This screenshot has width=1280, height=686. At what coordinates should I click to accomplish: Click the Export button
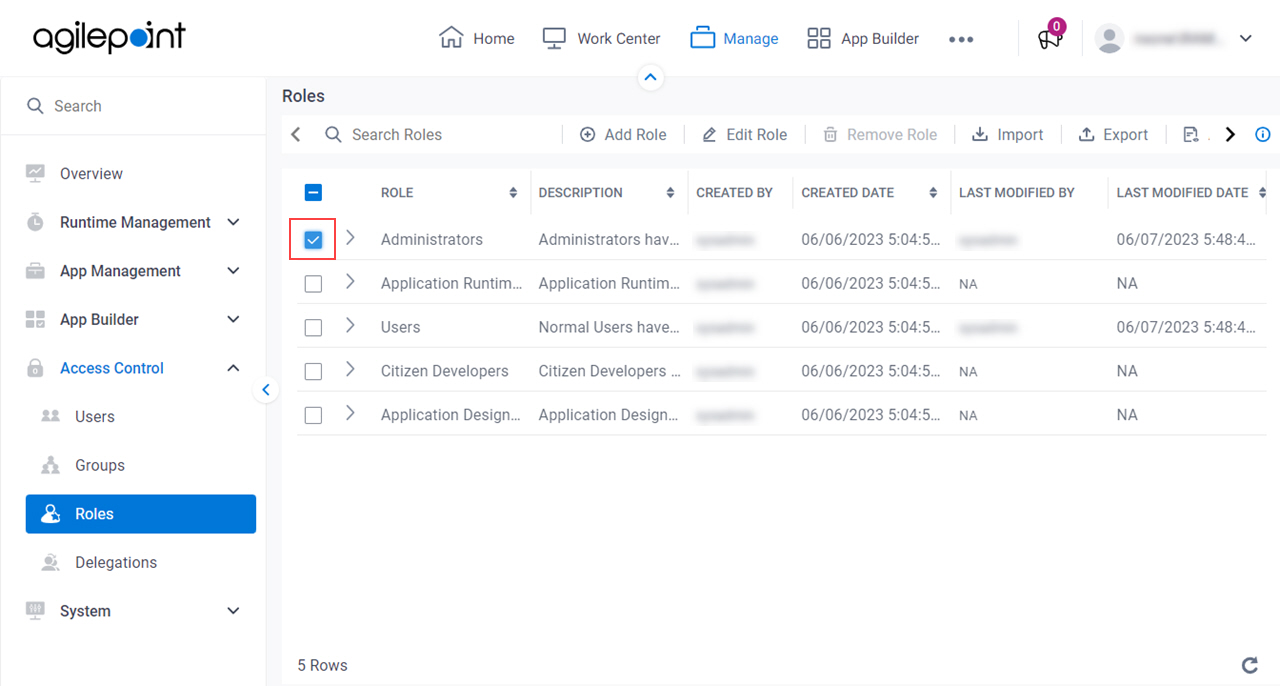1113,134
